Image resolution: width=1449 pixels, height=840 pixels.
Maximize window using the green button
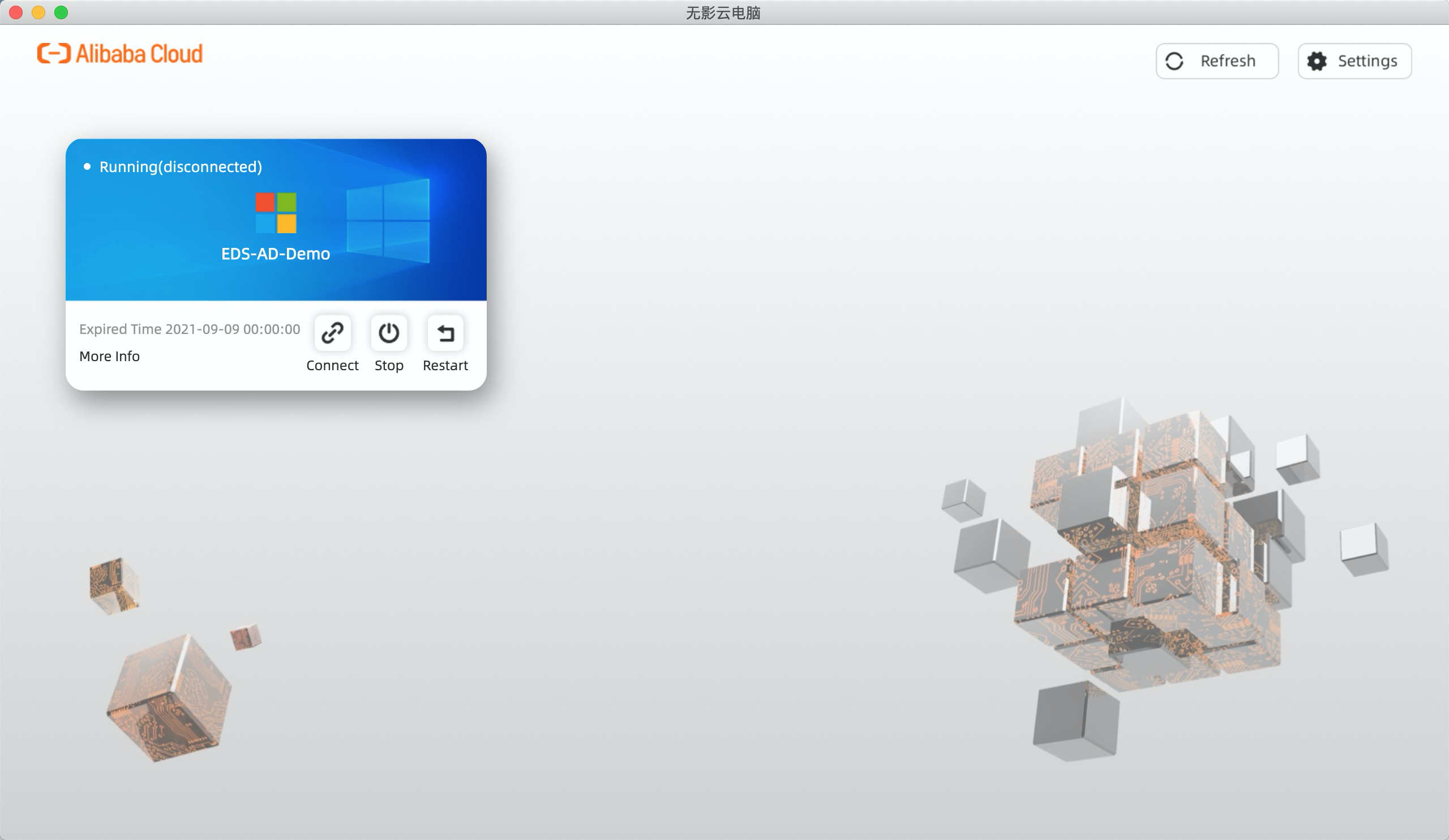(61, 12)
